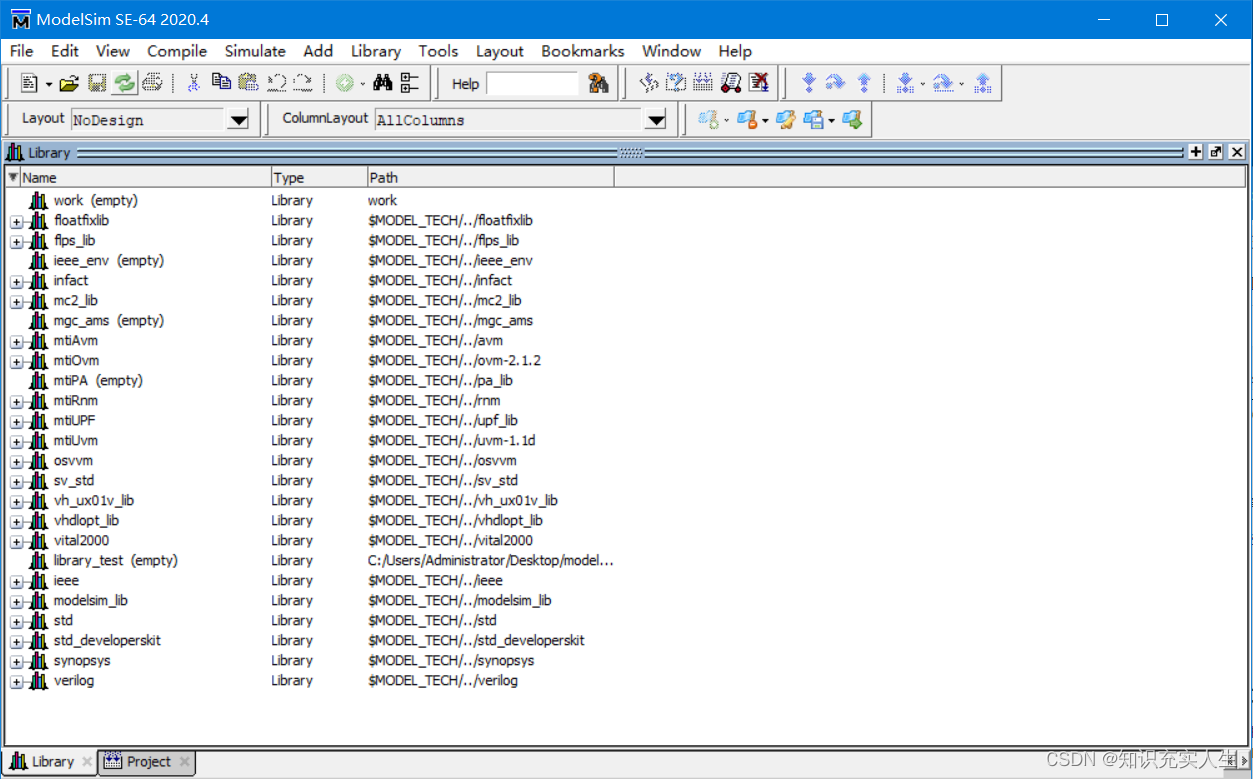Click the Collapse All tree icon
1253x779 pixels.
coord(410,83)
